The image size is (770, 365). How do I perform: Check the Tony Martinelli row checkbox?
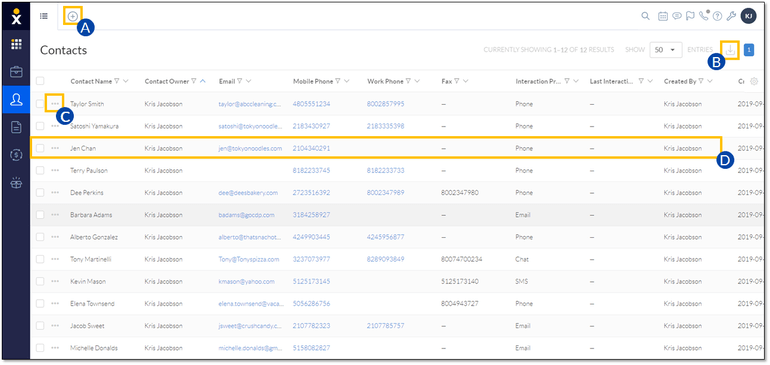pos(40,259)
